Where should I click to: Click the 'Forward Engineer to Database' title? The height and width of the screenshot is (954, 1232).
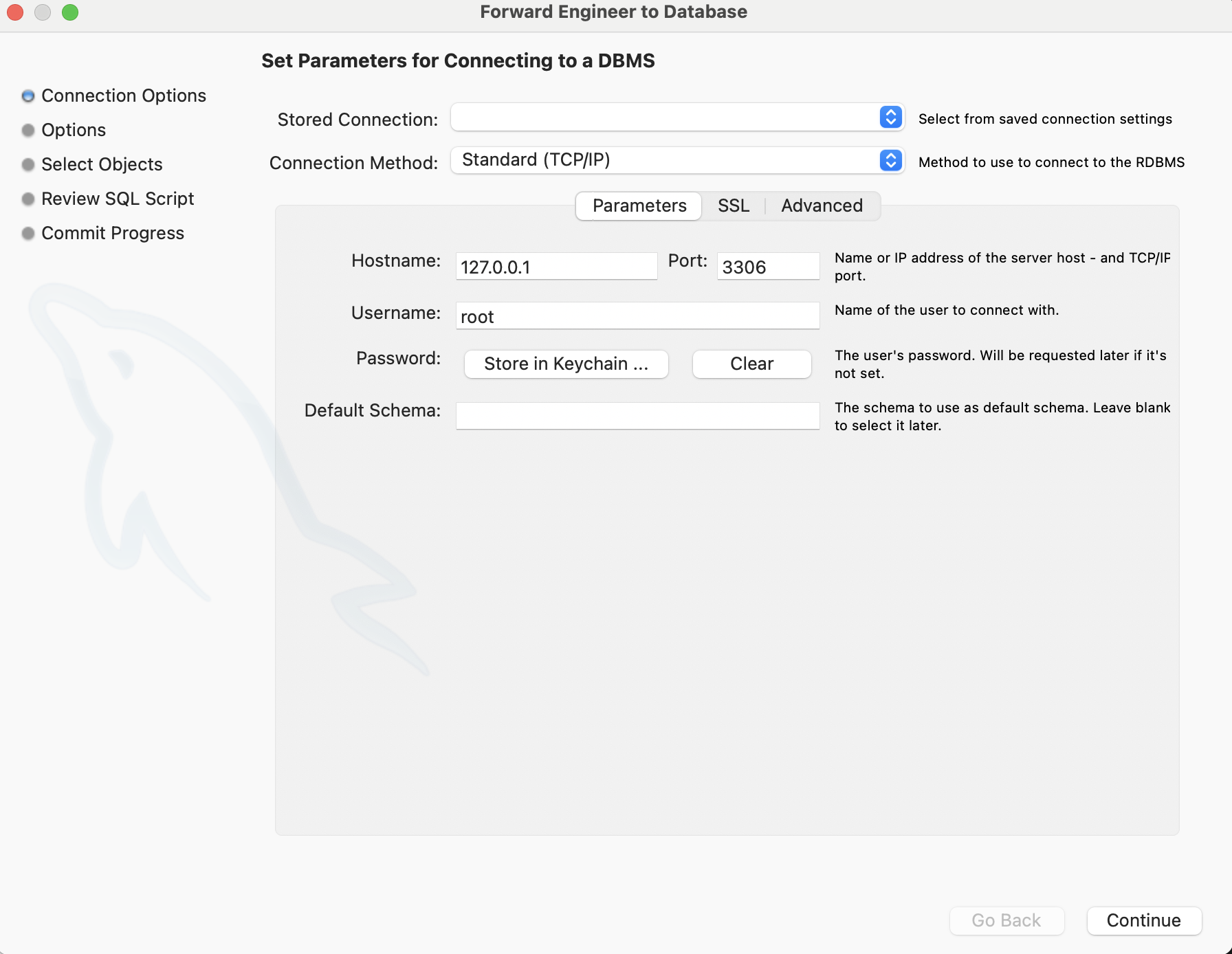point(613,12)
